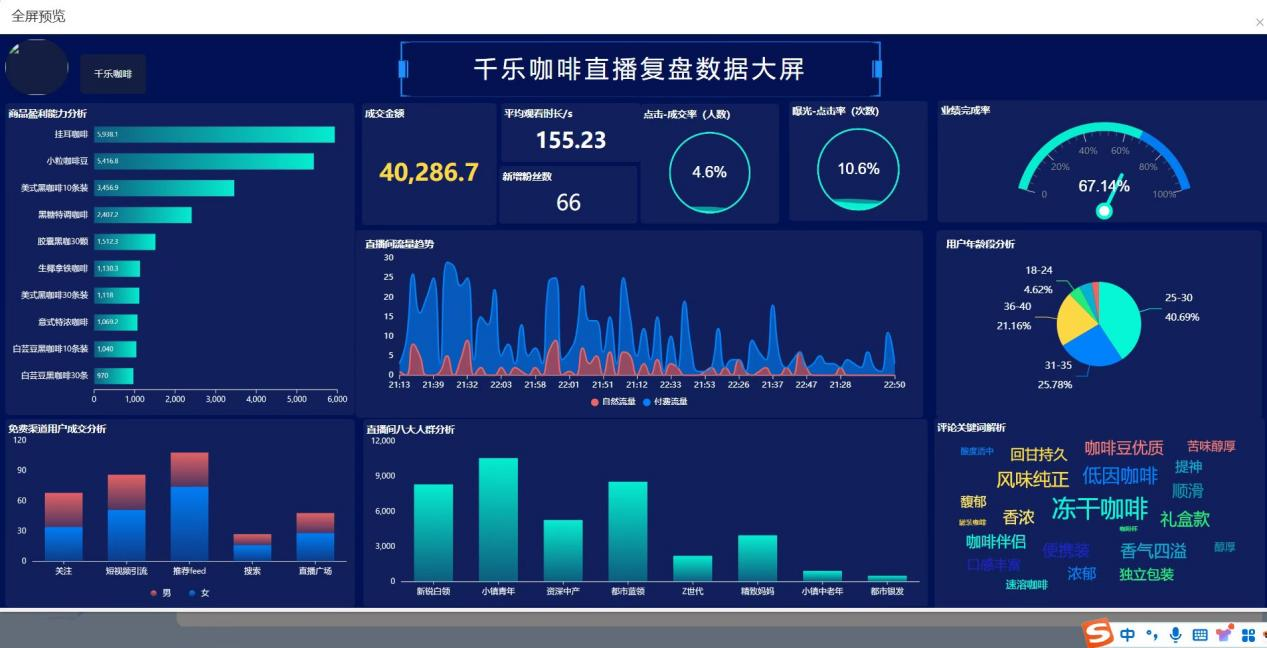Open the IME skin shirt icon

[x=1224, y=634]
